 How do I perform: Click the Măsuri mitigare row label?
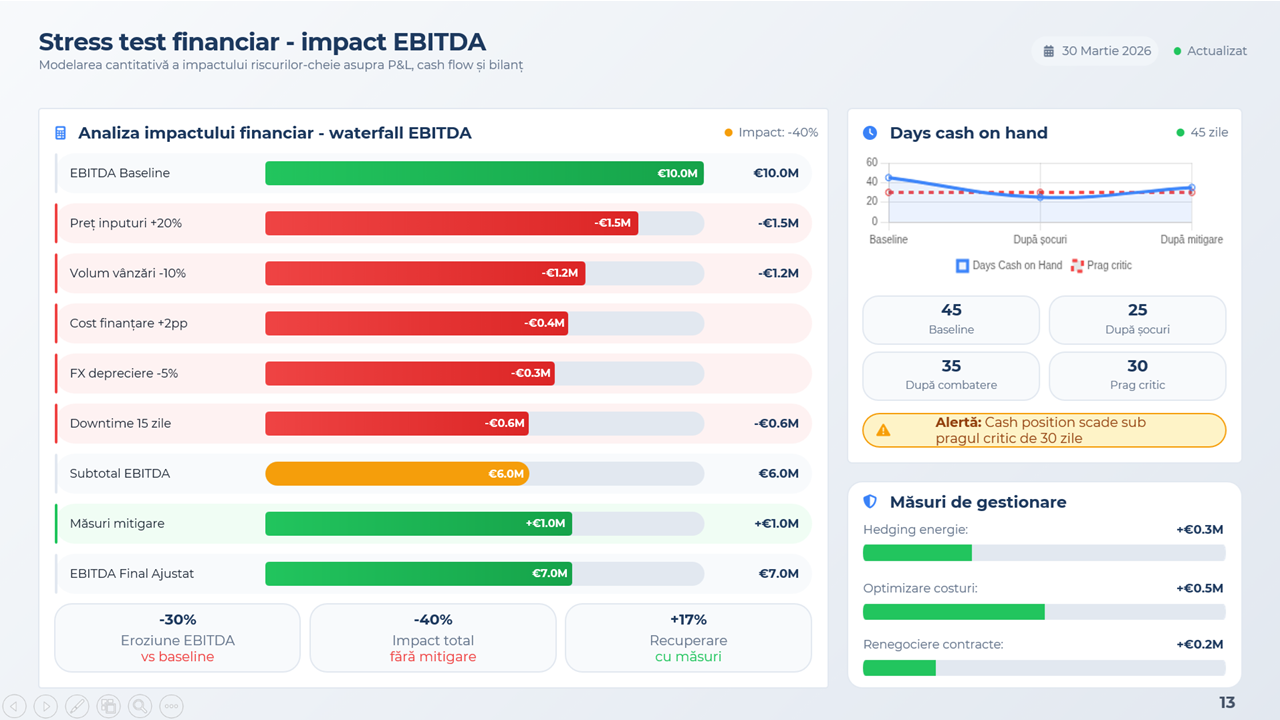pos(117,523)
